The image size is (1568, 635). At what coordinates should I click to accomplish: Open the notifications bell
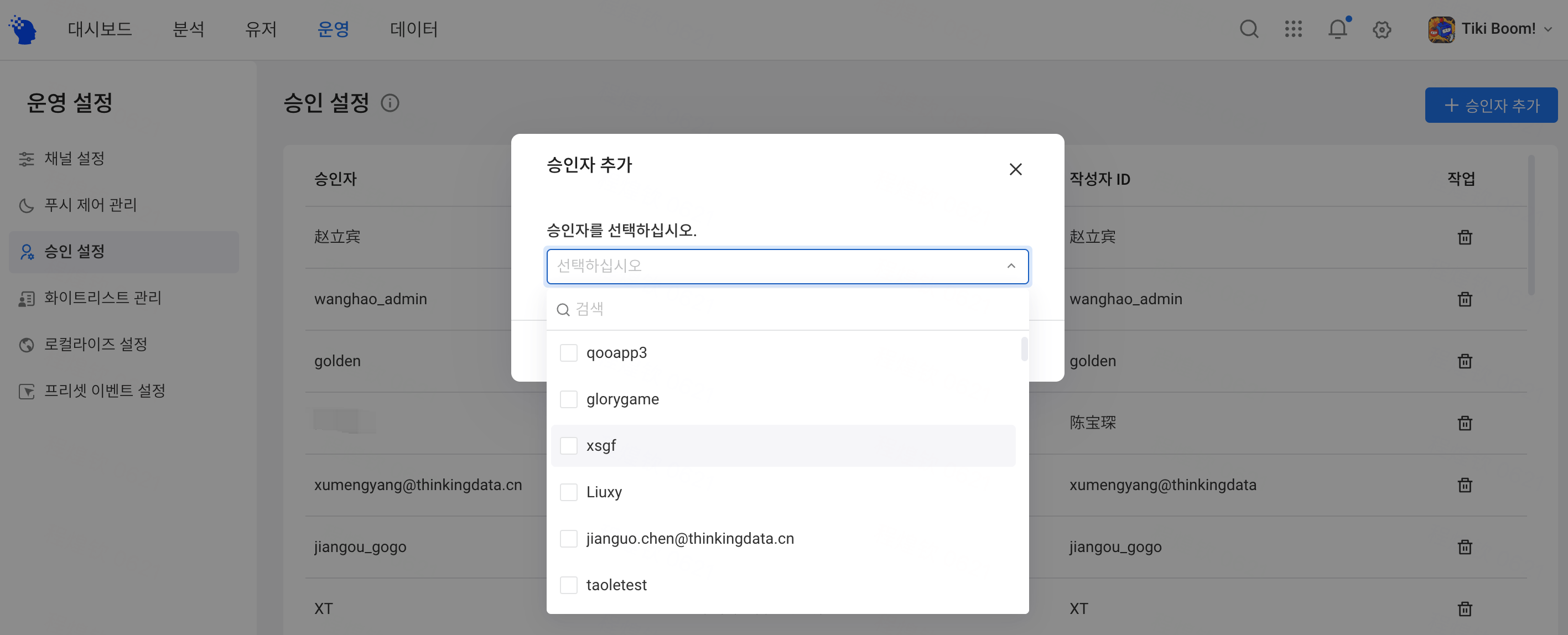click(1338, 29)
